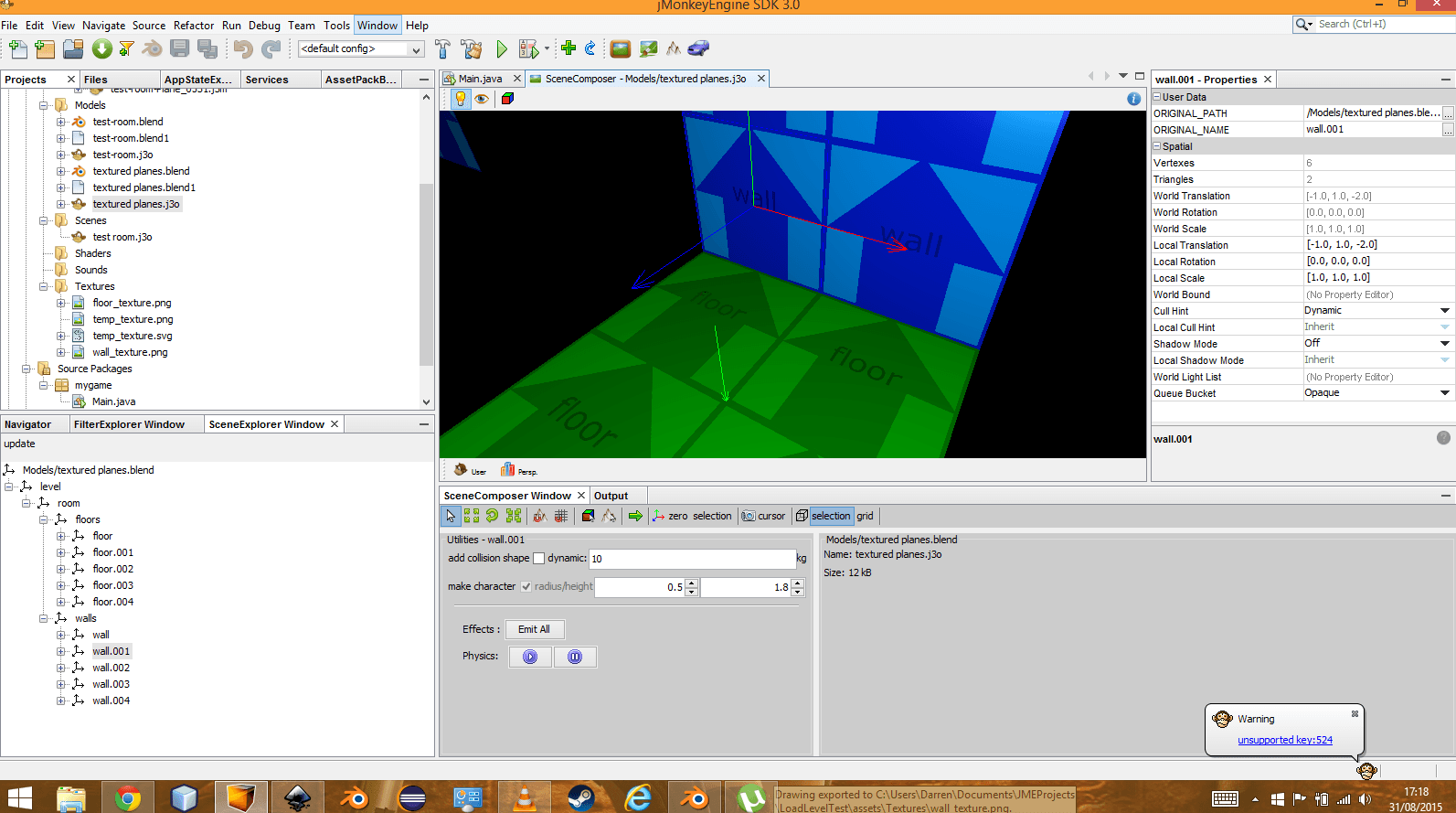Run the project with the green play icon
1456x813 pixels.
(501, 48)
